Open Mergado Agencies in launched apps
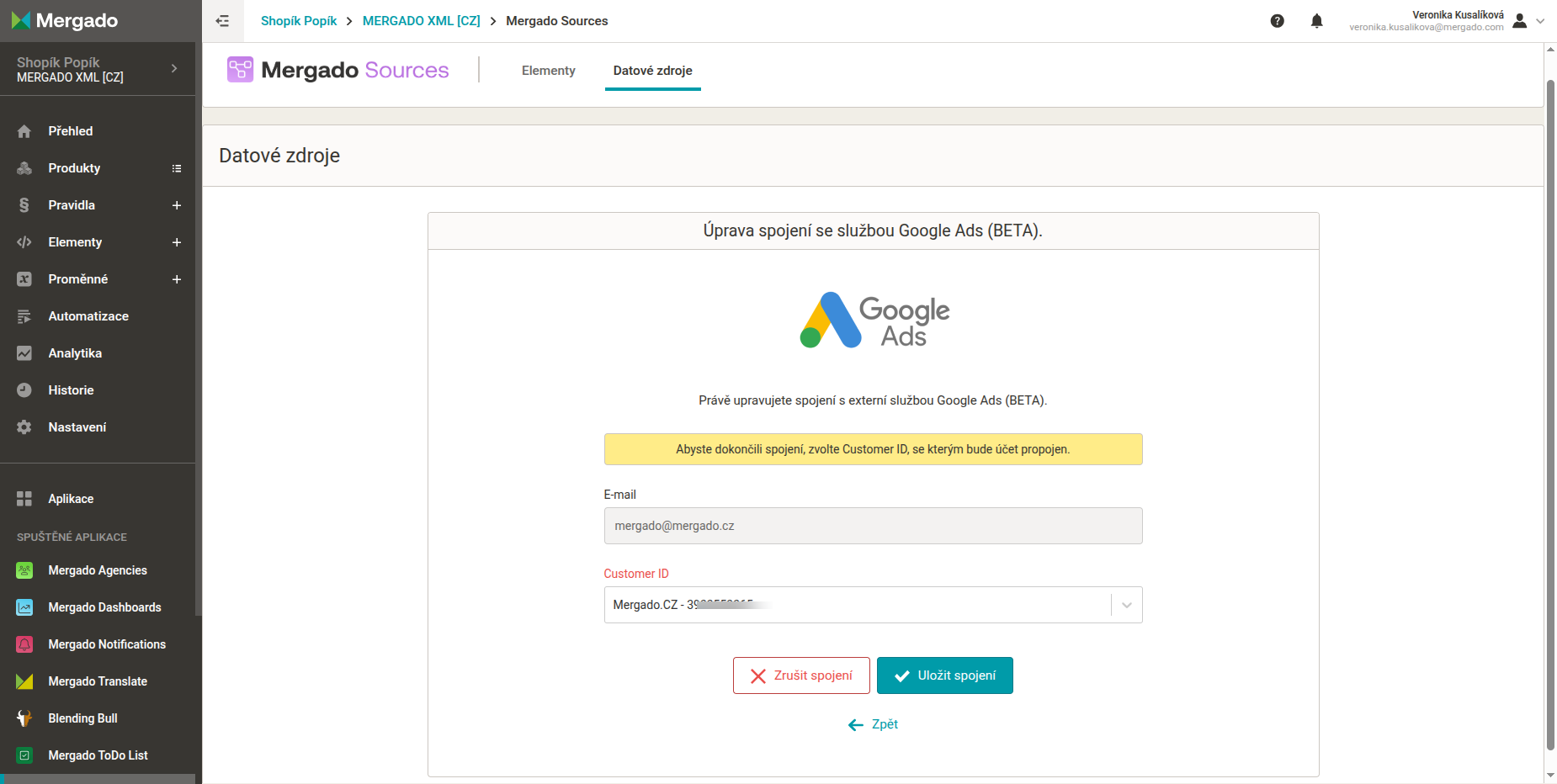Screen dimensions: 1557x784 pos(98,570)
